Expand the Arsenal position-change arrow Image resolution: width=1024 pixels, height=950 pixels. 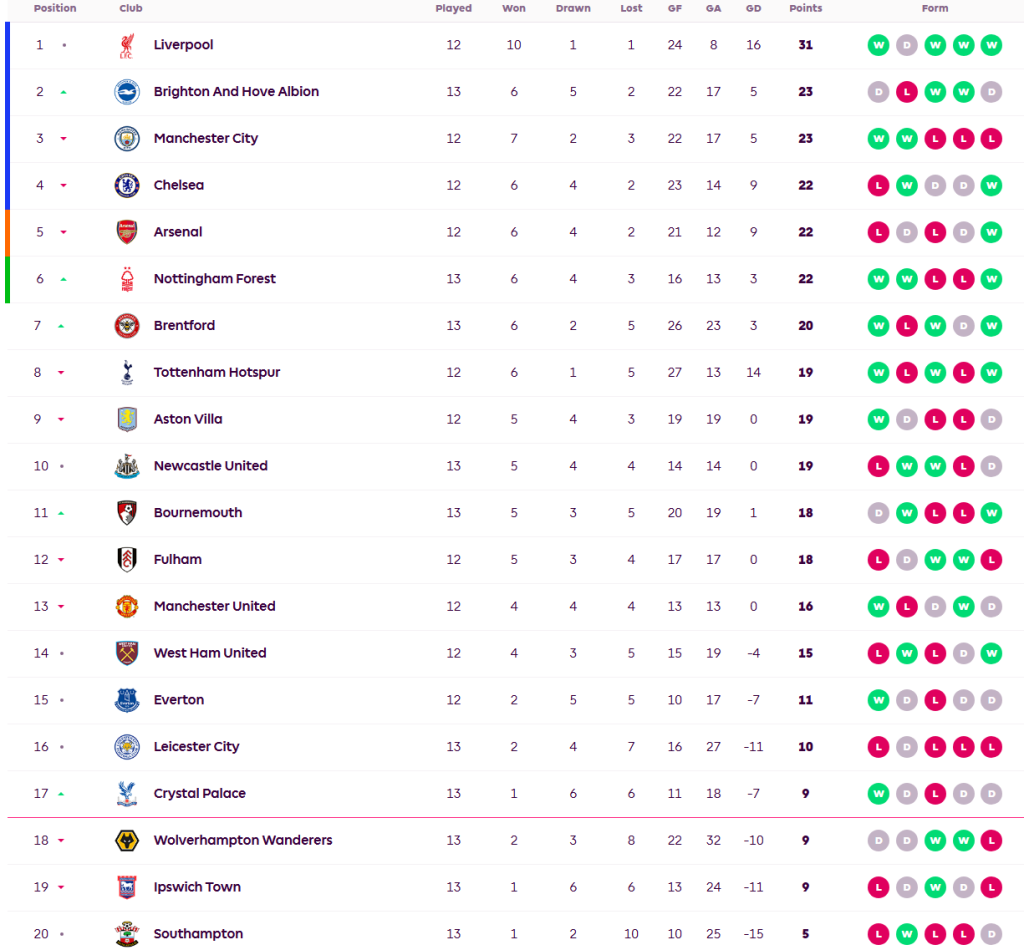(x=63, y=232)
